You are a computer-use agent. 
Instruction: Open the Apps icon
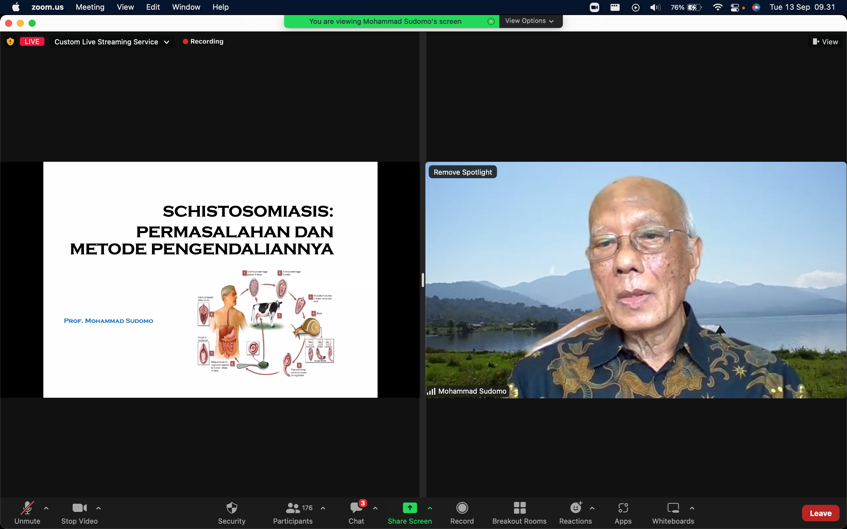click(623, 509)
